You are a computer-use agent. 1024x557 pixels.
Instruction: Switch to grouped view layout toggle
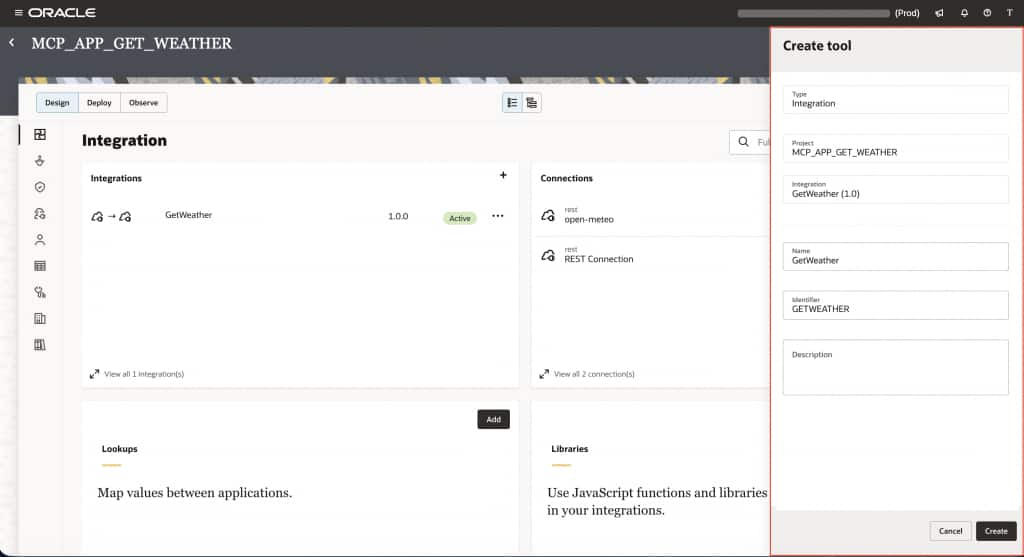tap(532, 103)
